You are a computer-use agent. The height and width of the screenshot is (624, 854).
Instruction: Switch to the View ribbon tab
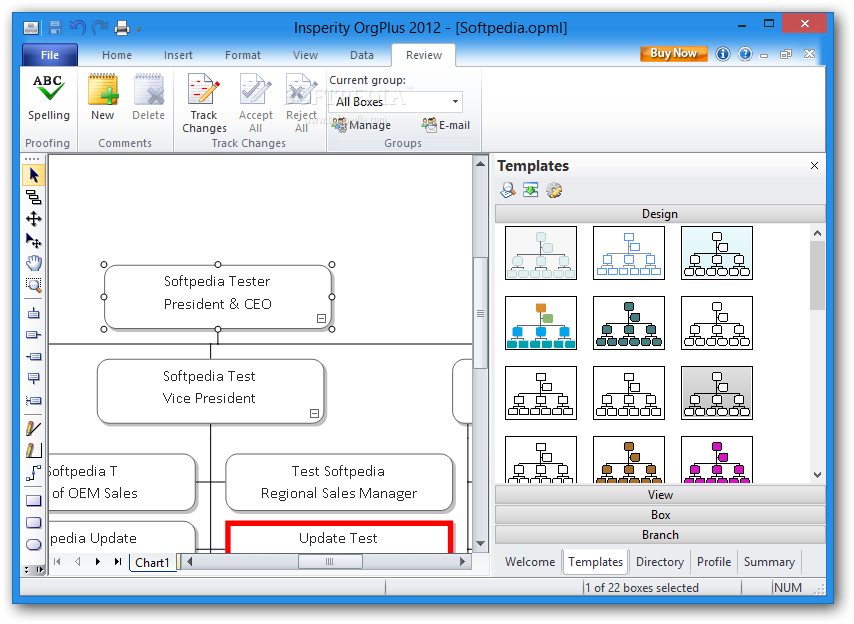coord(305,55)
